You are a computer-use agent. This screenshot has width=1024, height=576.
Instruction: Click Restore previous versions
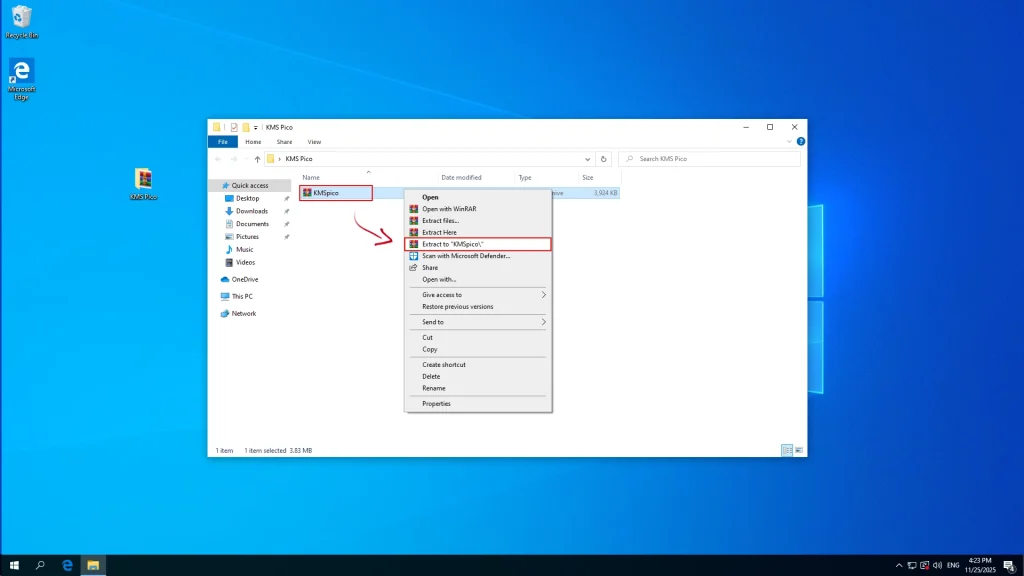[458, 307]
